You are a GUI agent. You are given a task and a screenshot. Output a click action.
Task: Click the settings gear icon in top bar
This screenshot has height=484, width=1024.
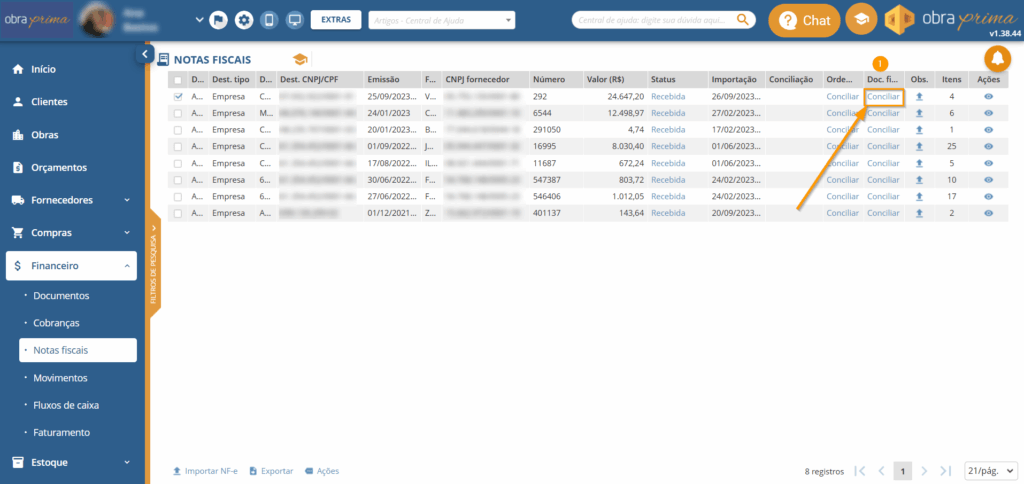(x=243, y=20)
